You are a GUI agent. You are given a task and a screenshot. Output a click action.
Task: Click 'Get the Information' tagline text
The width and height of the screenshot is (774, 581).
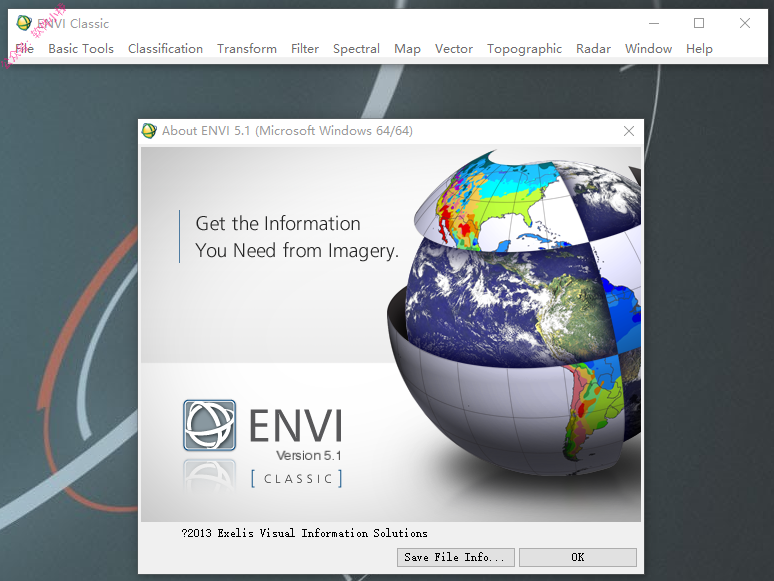coord(278,224)
